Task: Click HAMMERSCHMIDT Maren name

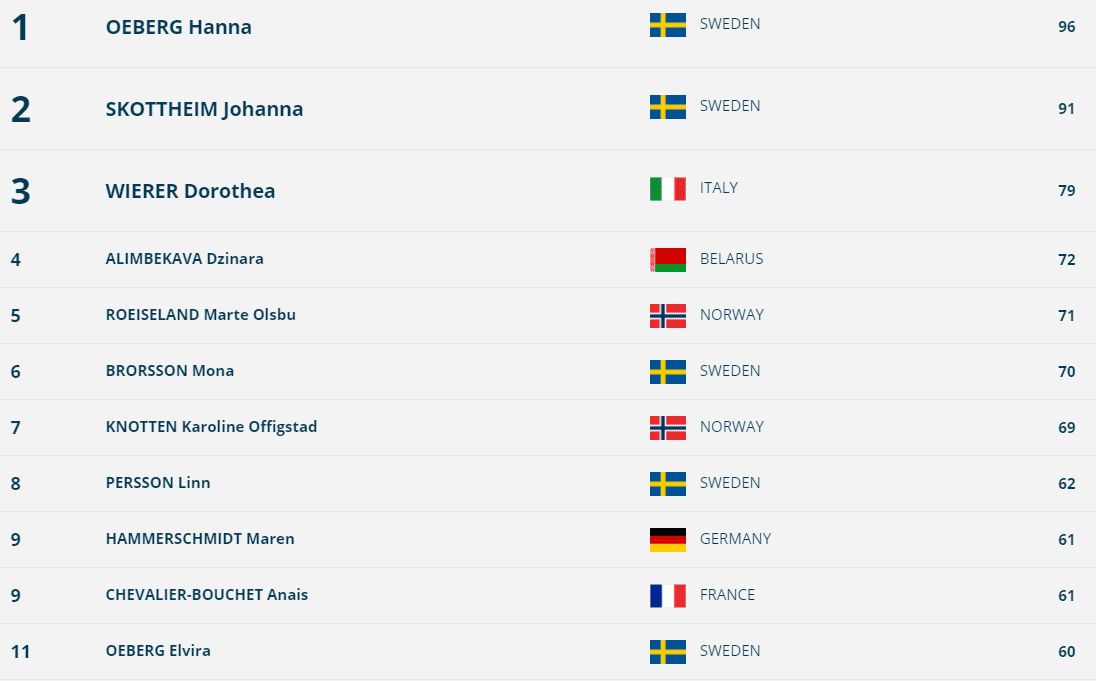Action: (200, 539)
